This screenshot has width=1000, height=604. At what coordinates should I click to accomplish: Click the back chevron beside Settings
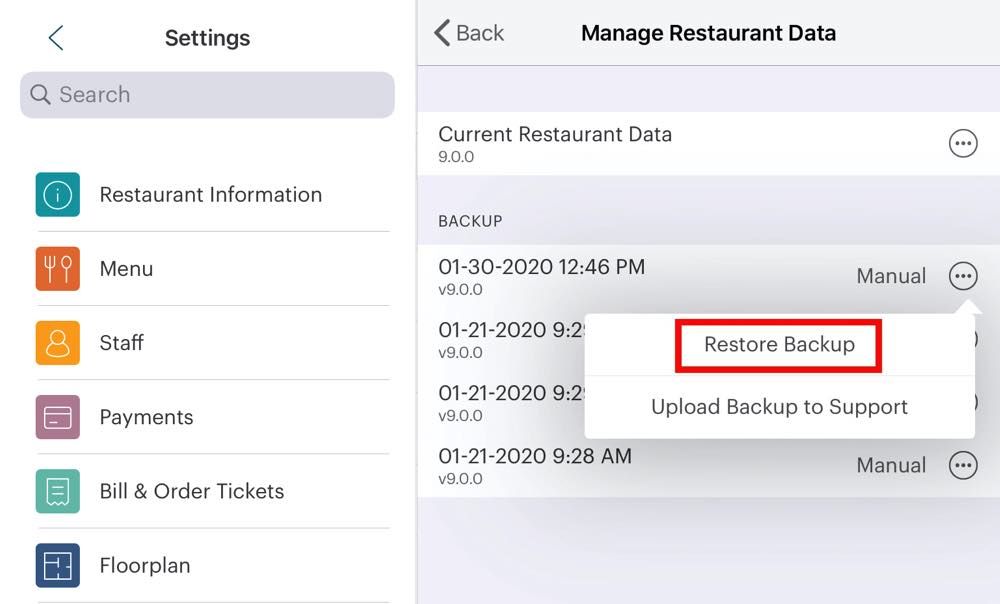54,37
